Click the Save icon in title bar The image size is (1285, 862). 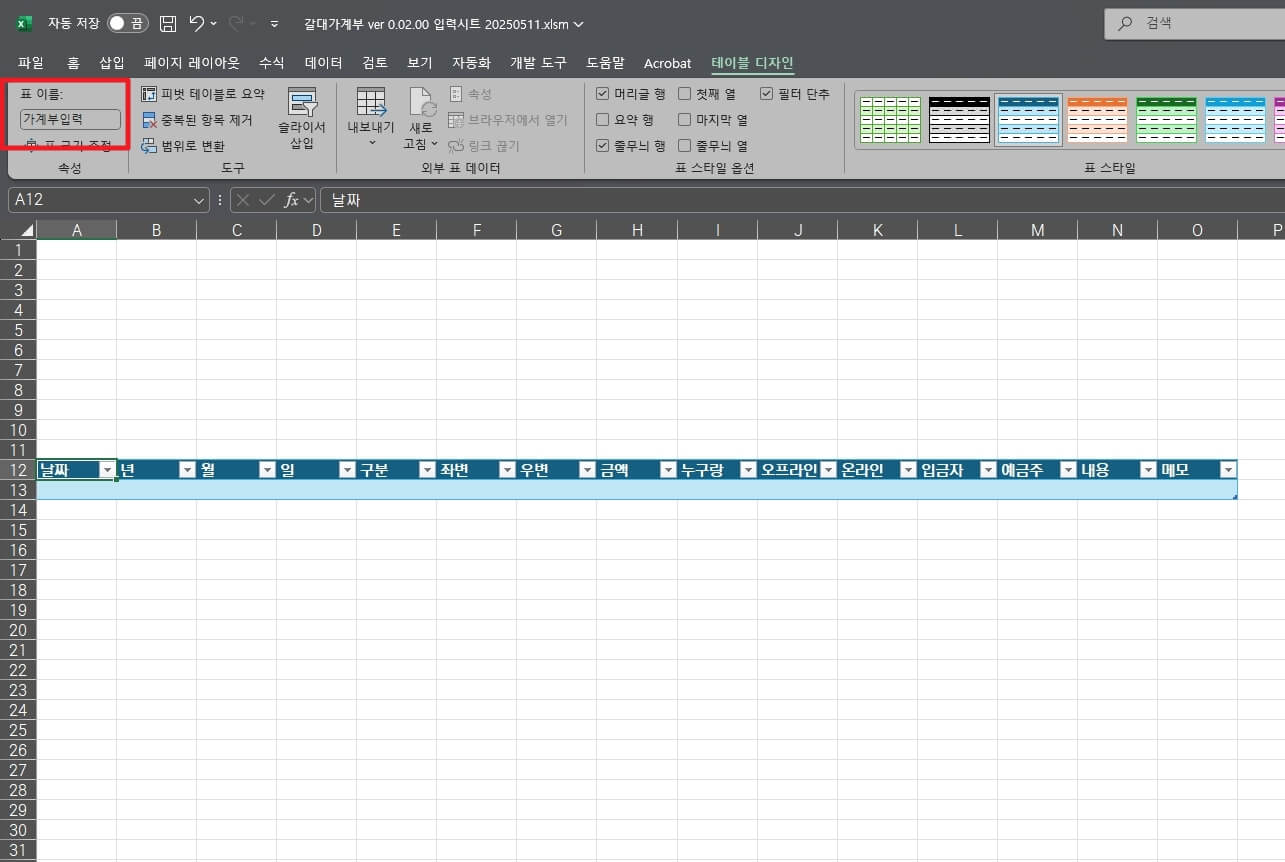[168, 23]
